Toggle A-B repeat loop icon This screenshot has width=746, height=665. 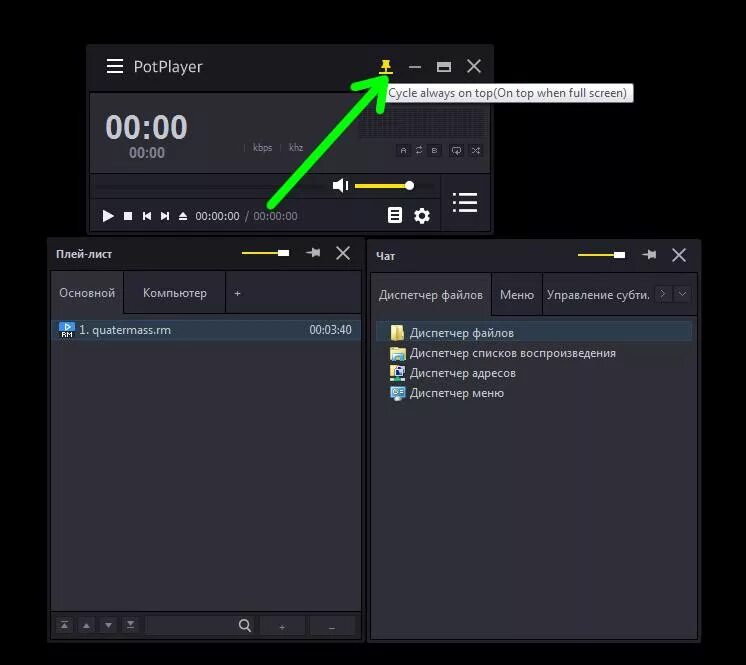[x=419, y=151]
